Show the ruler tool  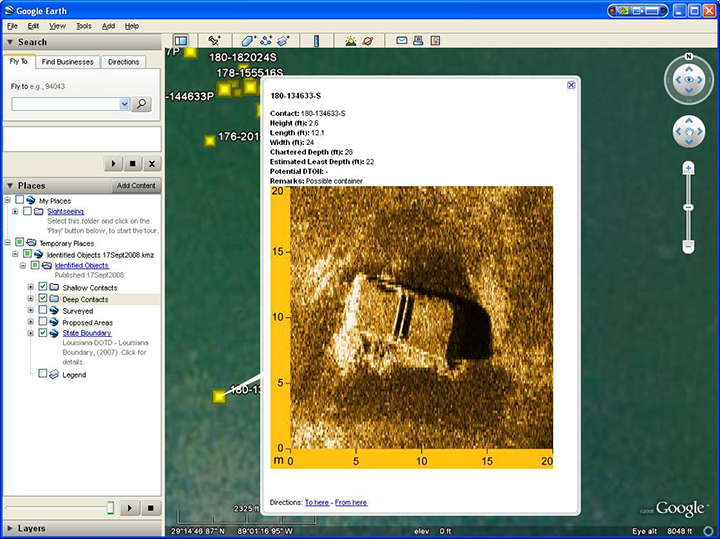[x=316, y=41]
